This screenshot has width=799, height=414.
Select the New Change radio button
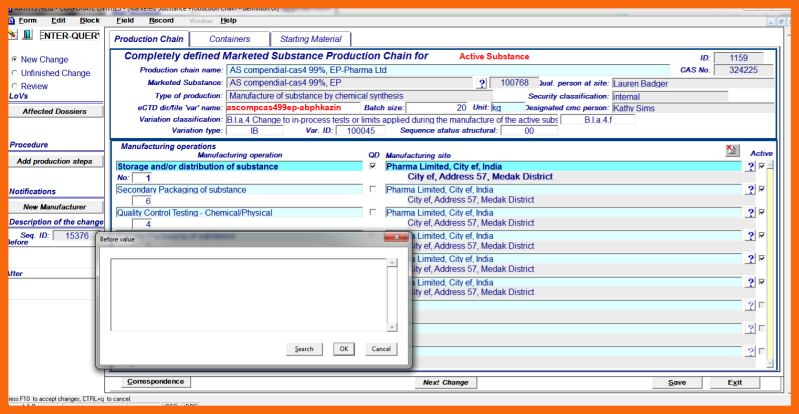13,59
